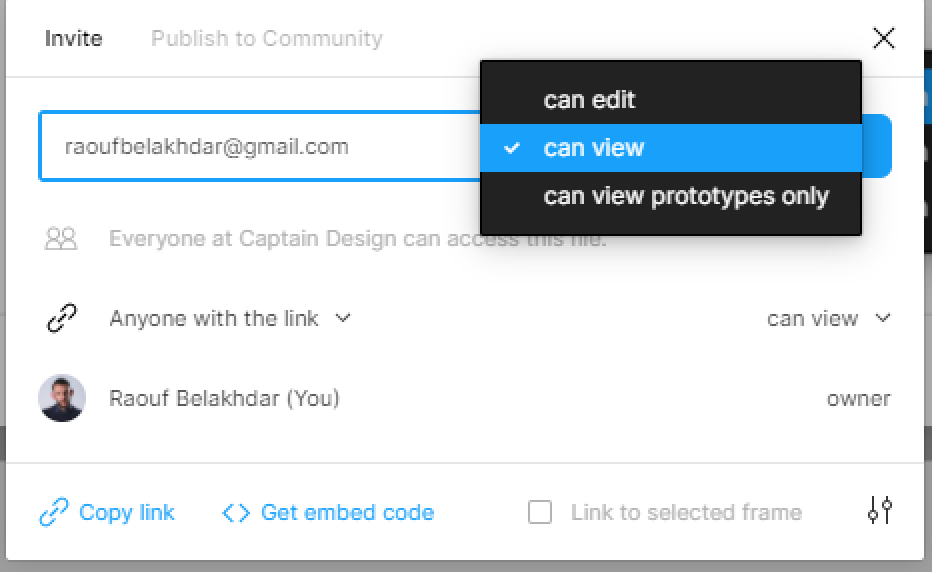
Task: Click the checkmark next to can view
Action: [x=512, y=148]
